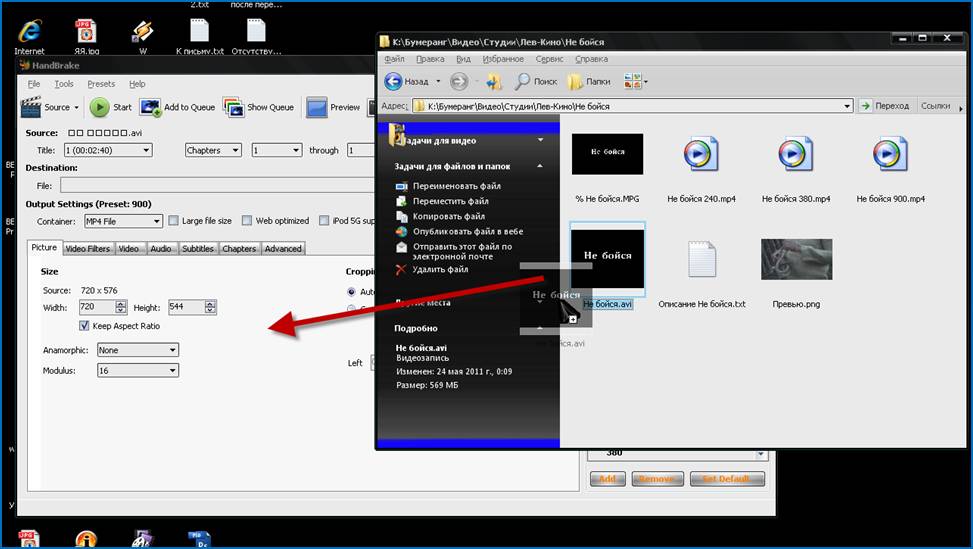This screenshot has width=973, height=549.
Task: Click the Папки folders icon
Action: [575, 81]
